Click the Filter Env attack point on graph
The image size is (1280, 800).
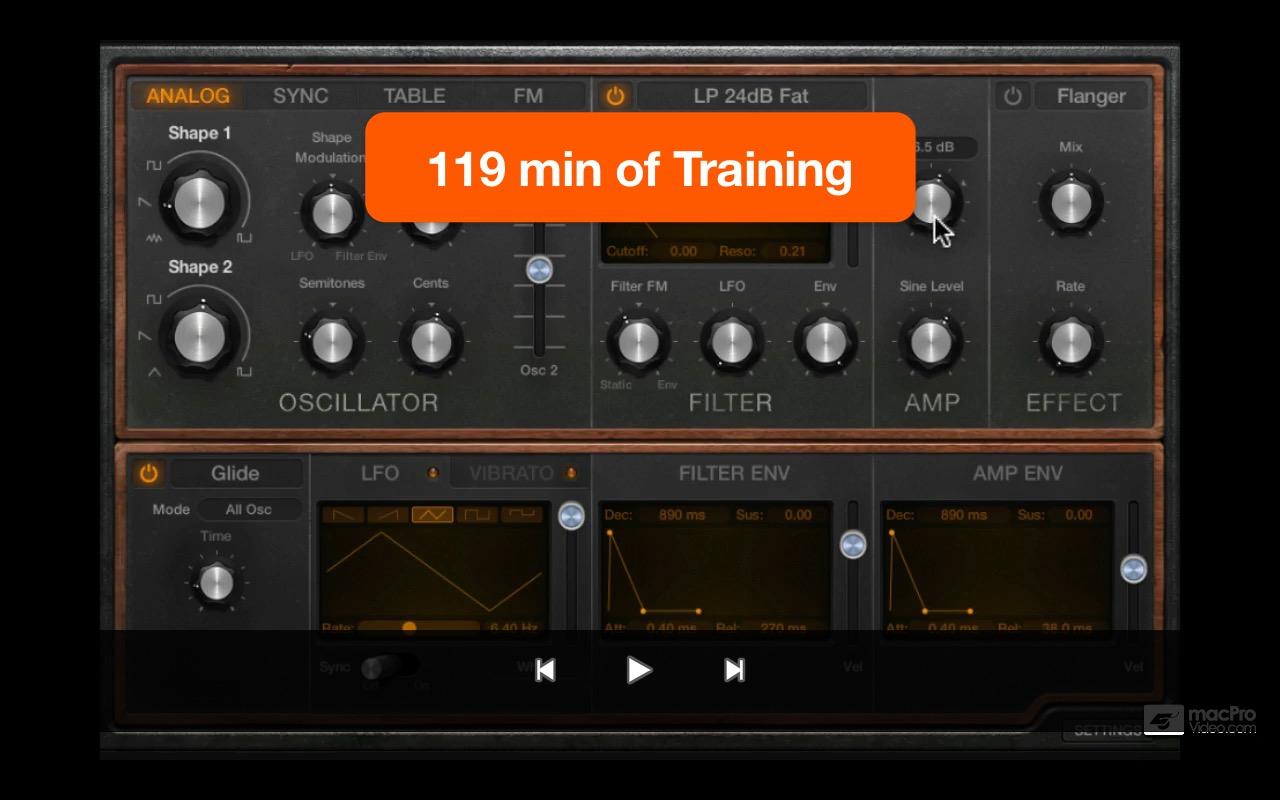click(609, 533)
